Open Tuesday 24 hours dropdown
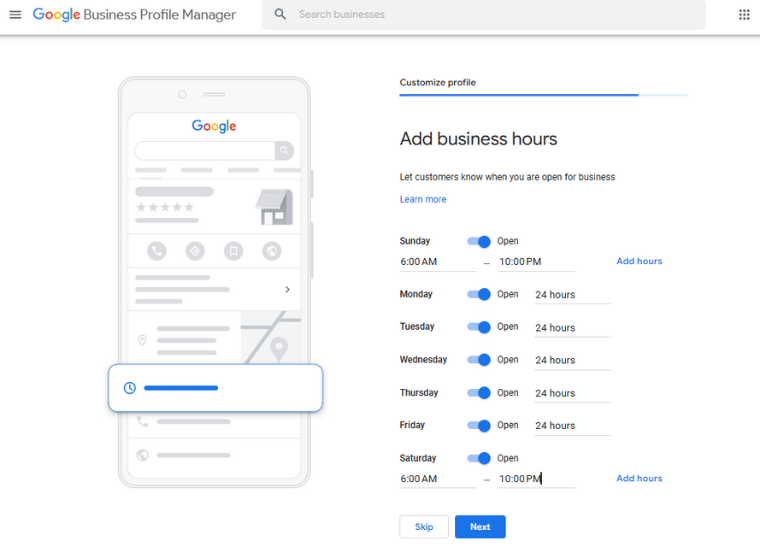The image size is (760, 550). (x=572, y=328)
